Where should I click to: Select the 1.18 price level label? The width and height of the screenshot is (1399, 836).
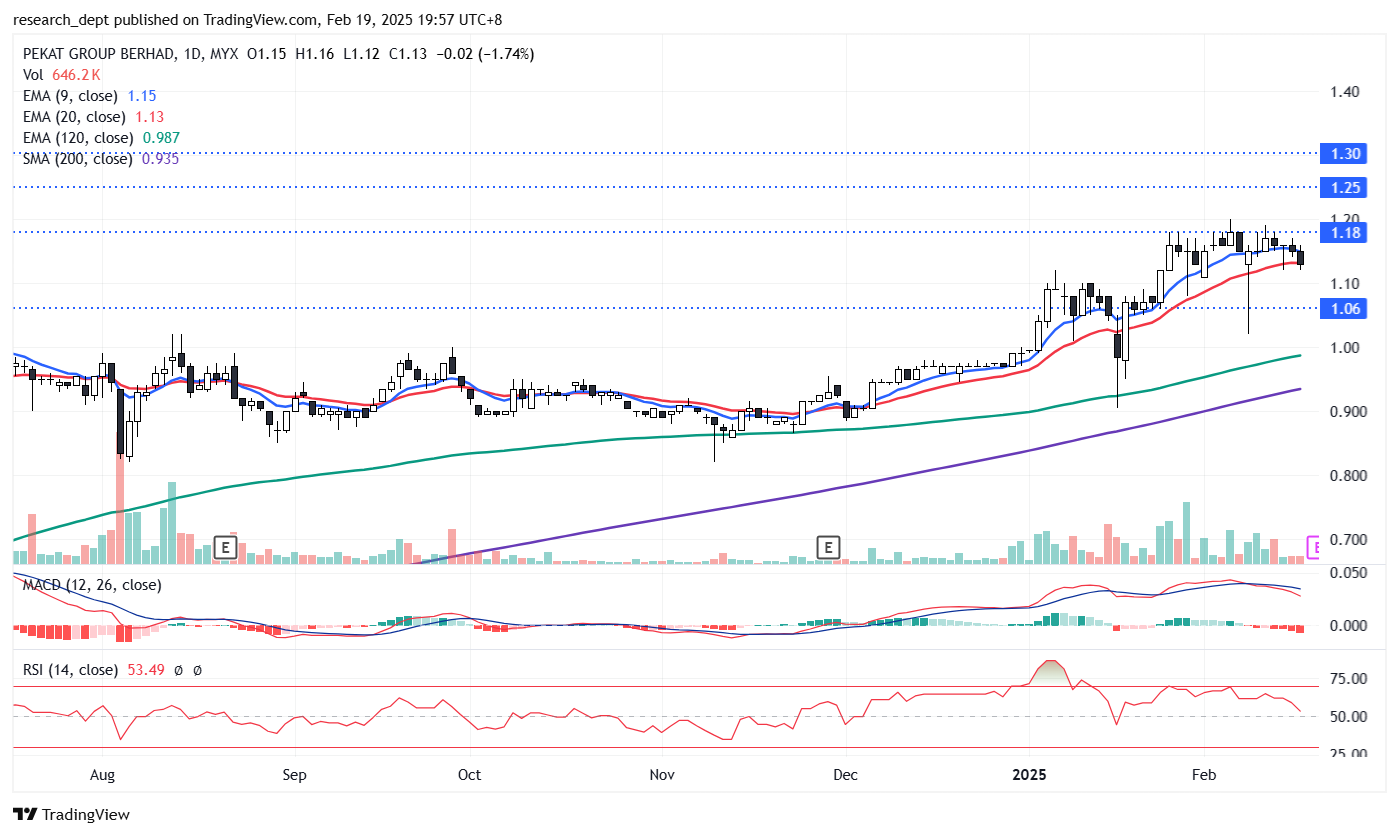pos(1341,232)
